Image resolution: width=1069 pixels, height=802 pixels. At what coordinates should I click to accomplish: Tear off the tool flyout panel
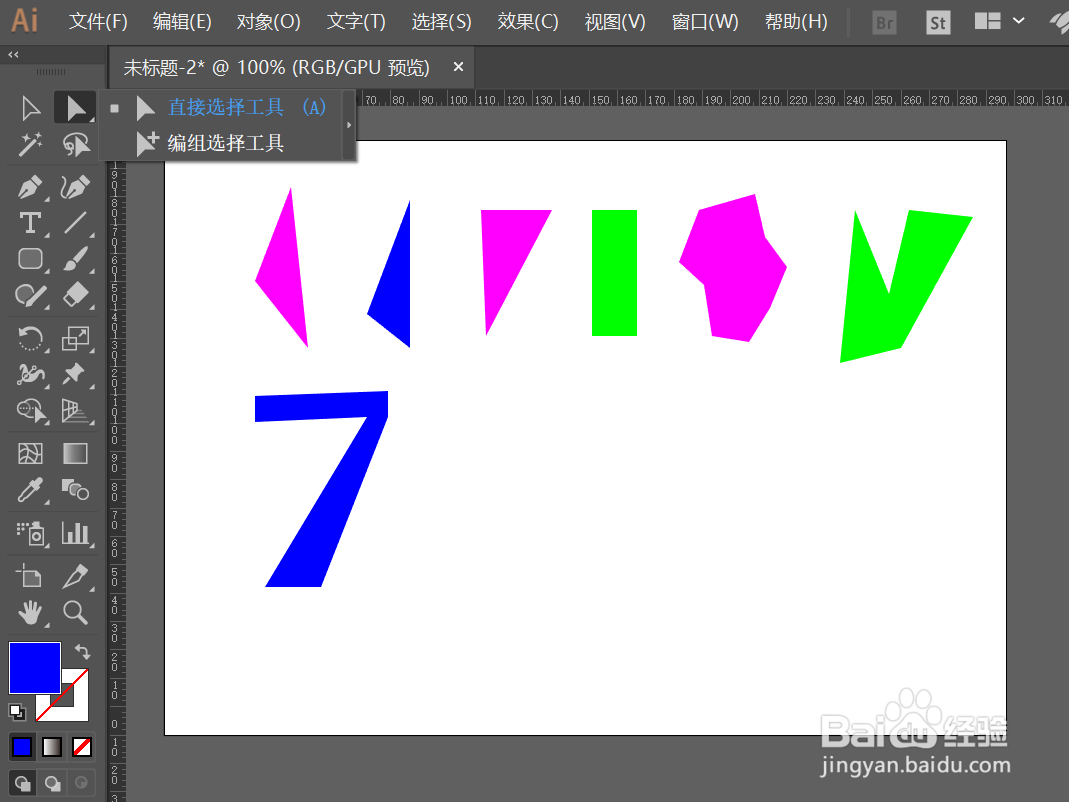pos(349,125)
